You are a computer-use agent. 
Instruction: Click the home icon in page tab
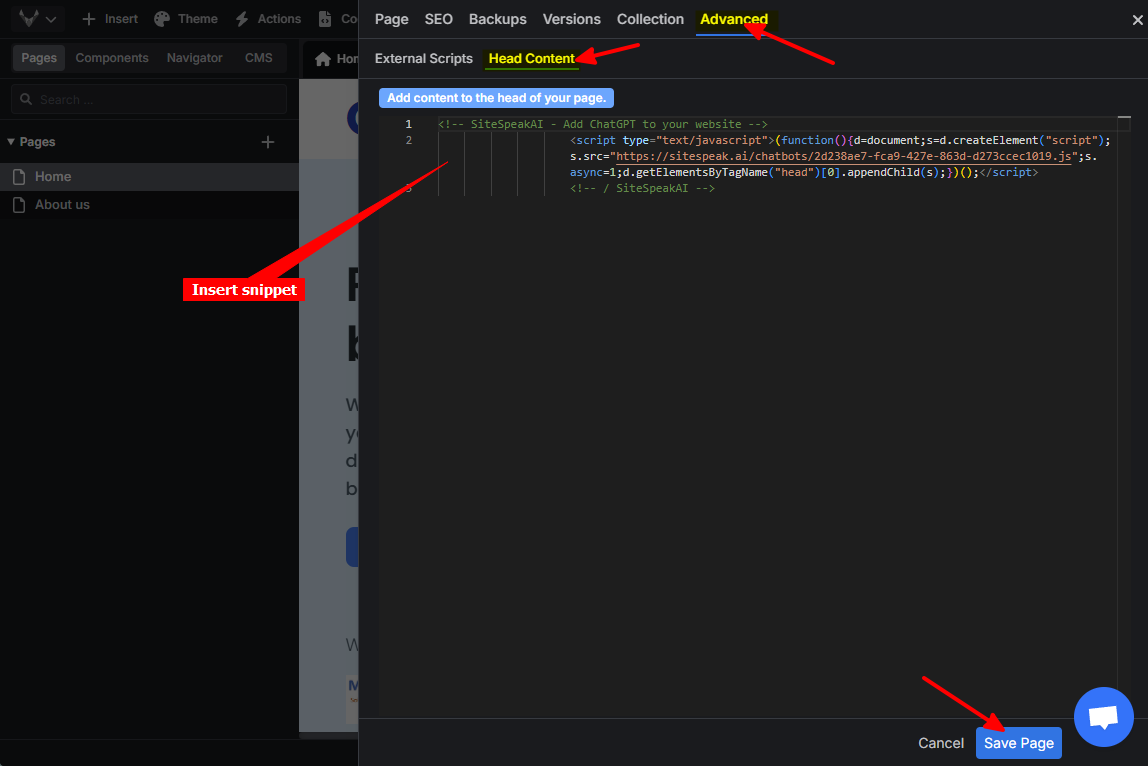click(x=323, y=59)
